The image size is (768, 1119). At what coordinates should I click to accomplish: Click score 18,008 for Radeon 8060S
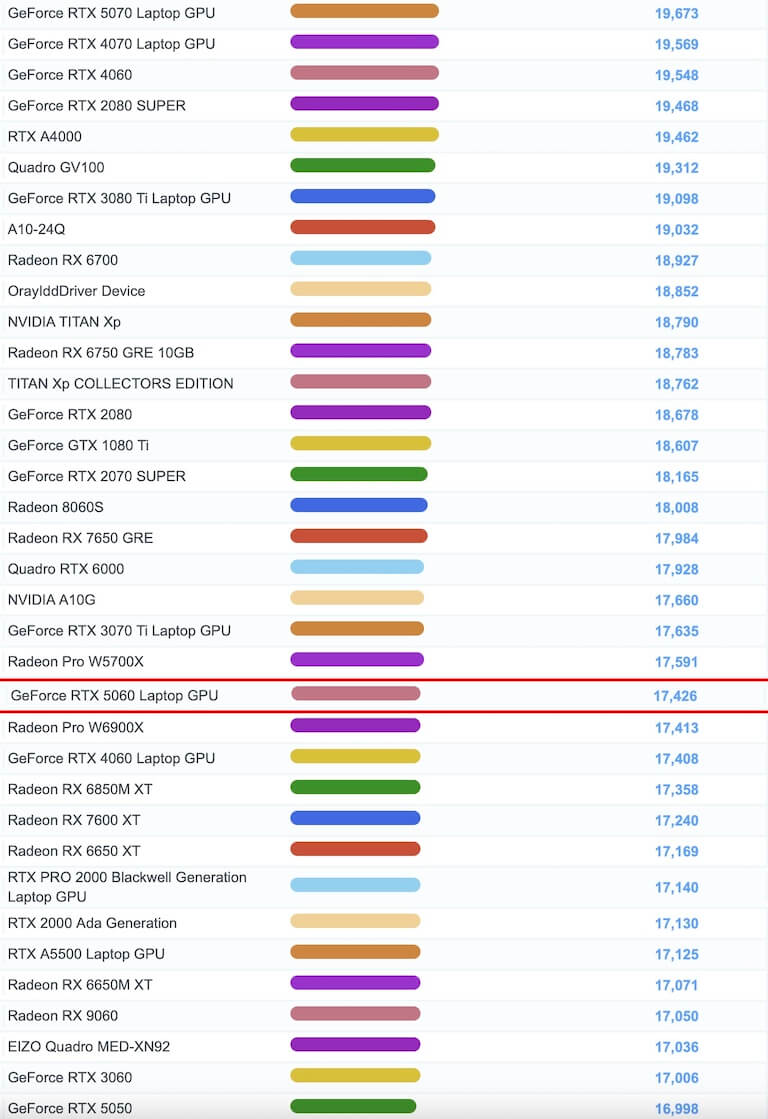pyautogui.click(x=677, y=507)
